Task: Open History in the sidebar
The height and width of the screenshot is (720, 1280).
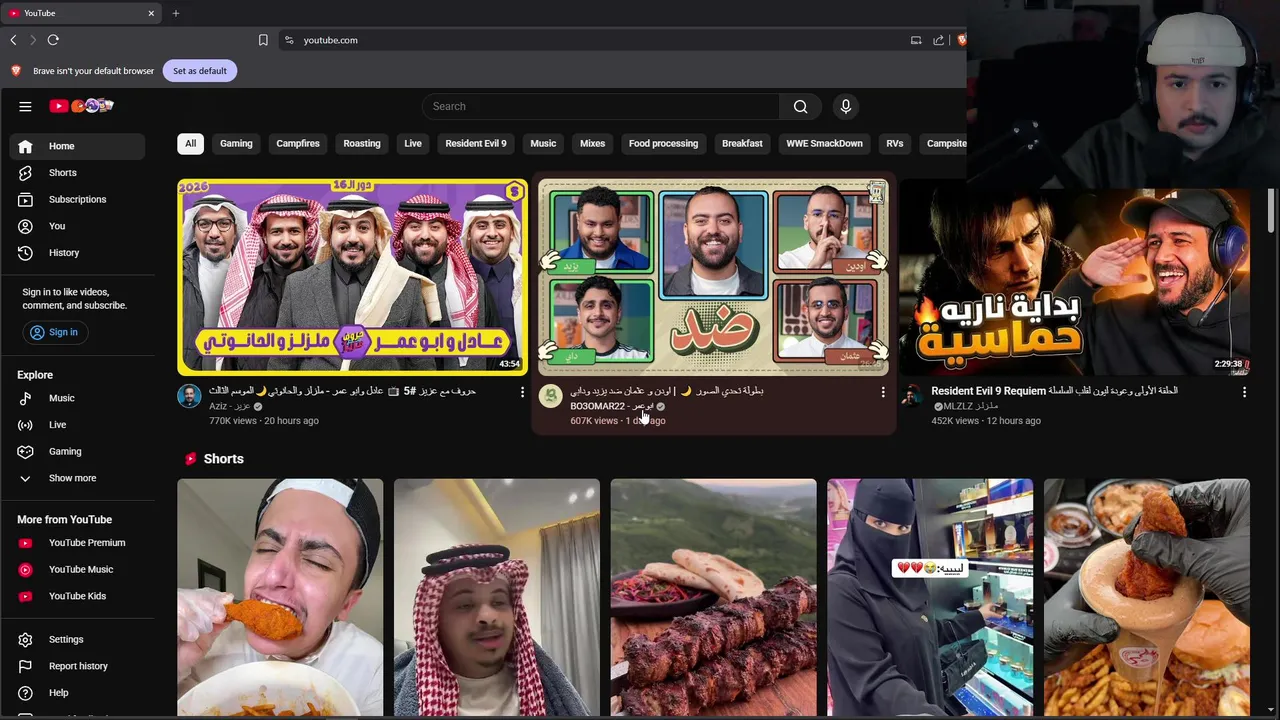Action: [78, 253]
